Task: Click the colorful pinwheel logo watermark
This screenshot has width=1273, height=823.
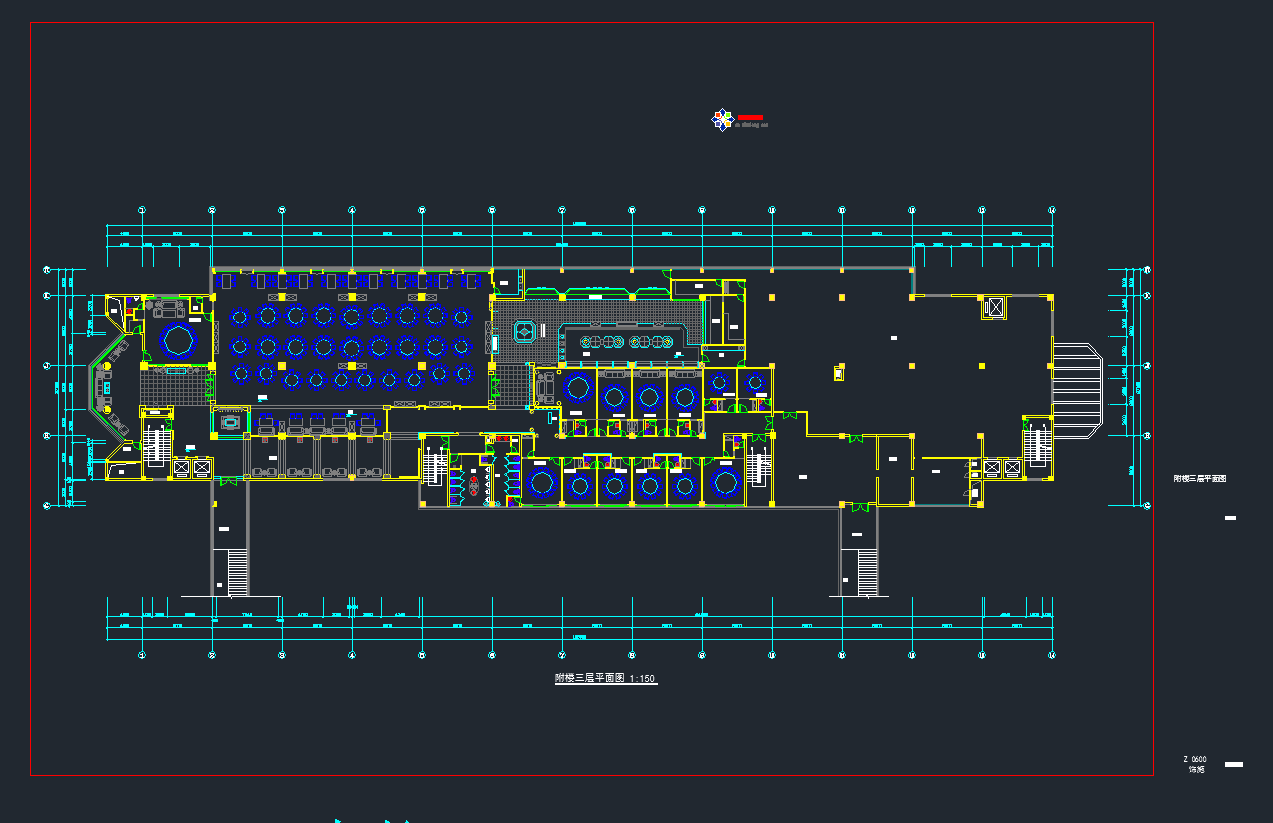Action: 722,120
